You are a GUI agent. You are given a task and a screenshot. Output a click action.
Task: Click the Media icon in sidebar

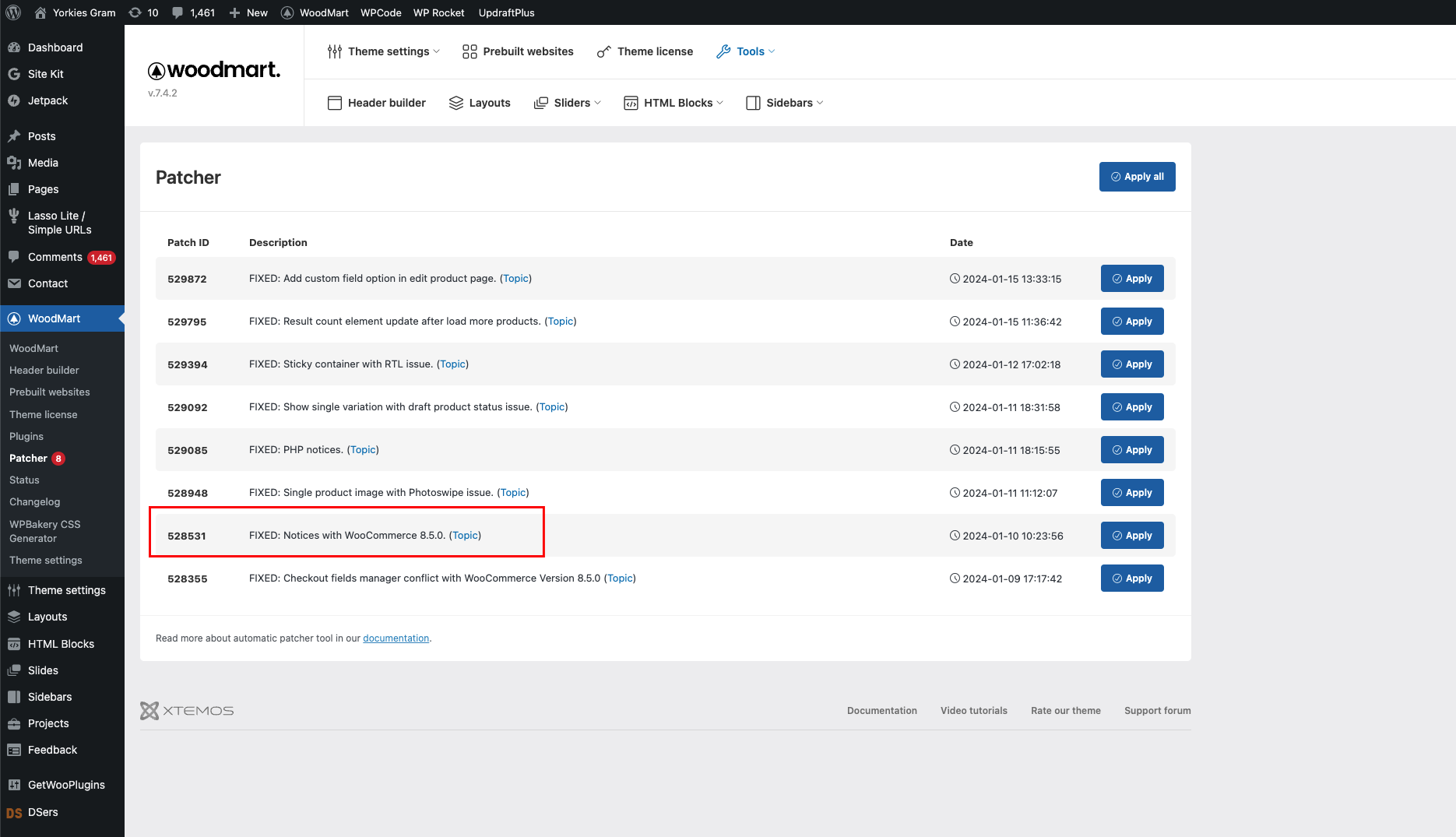pos(14,163)
